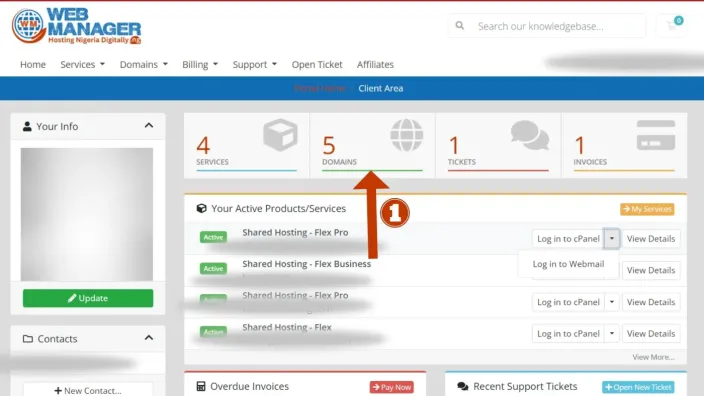Open the Services dropdown menu
Viewport: 704px width, 396px height.
83,64
